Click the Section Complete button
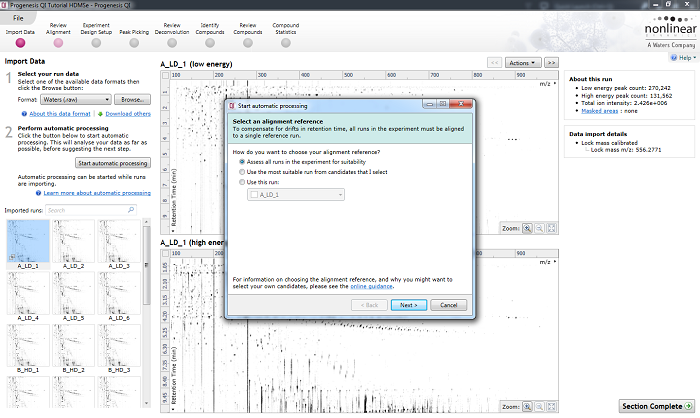Screen dimensions: 700x418 pos(657,406)
